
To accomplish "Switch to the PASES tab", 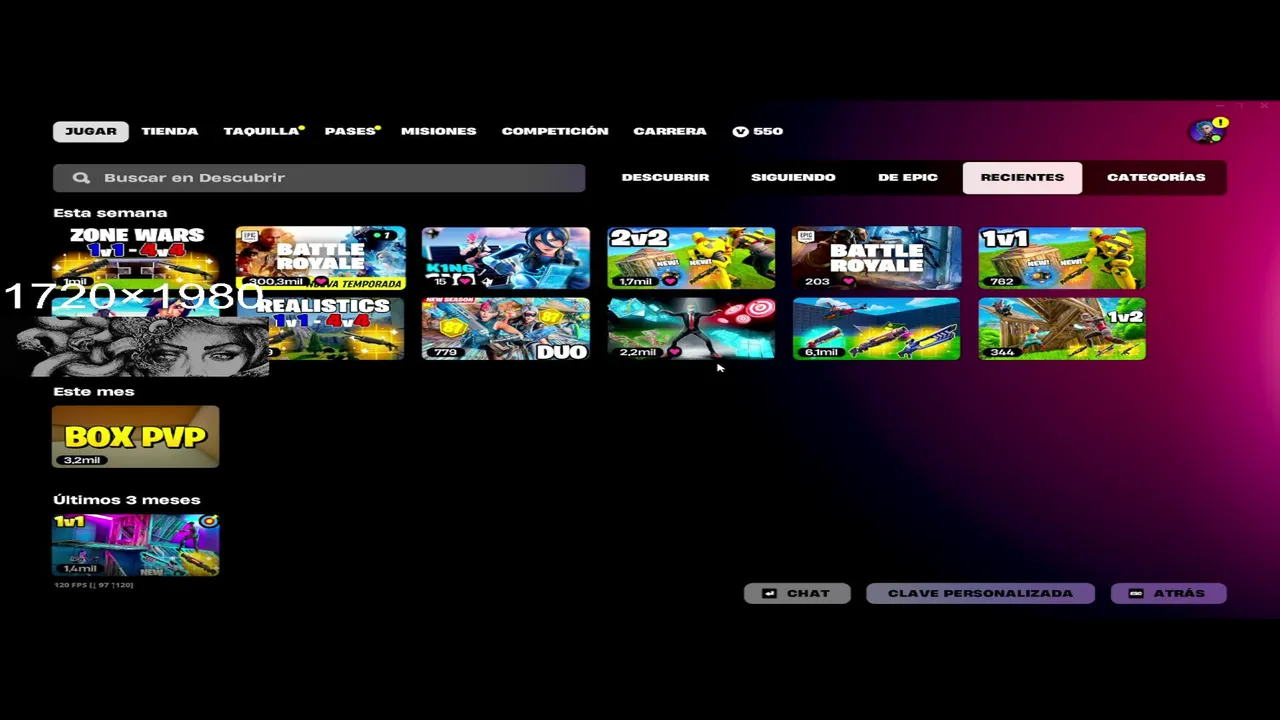I will 350,131.
